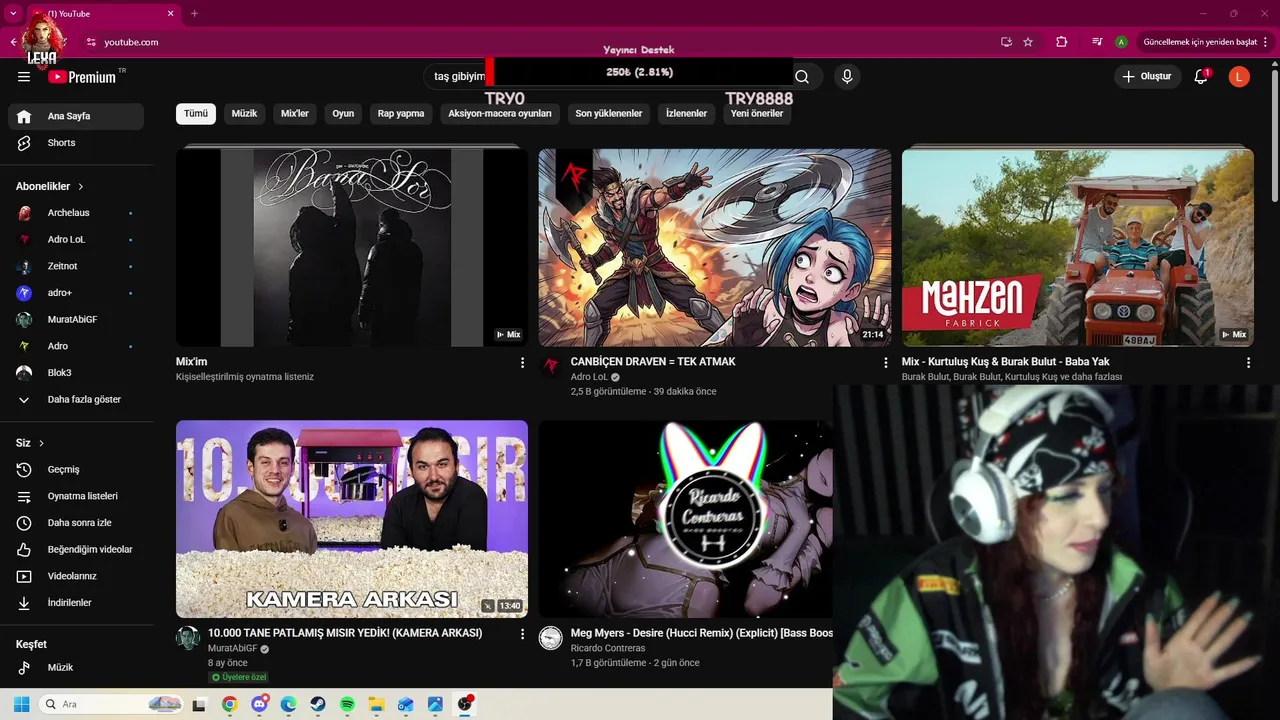Open the Meg Myers Desire thumbnail
This screenshot has height=720, width=1280.
click(686, 519)
